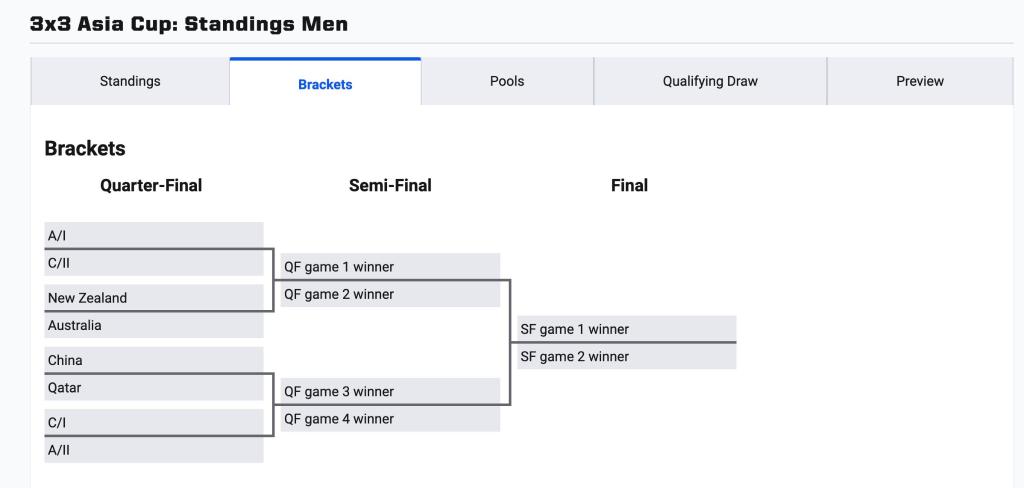Image resolution: width=1024 pixels, height=488 pixels.
Task: Click the QF game 4 winner slot
Action: pyautogui.click(x=390, y=419)
